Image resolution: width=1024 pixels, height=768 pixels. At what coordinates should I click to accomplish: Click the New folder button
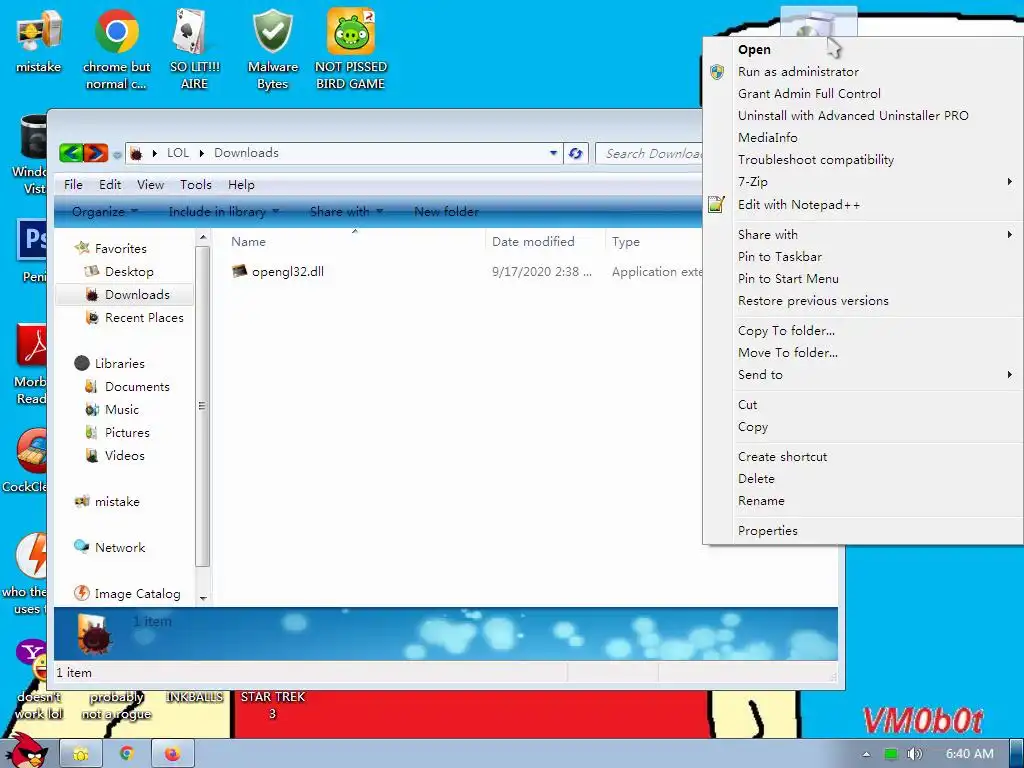pos(446,212)
